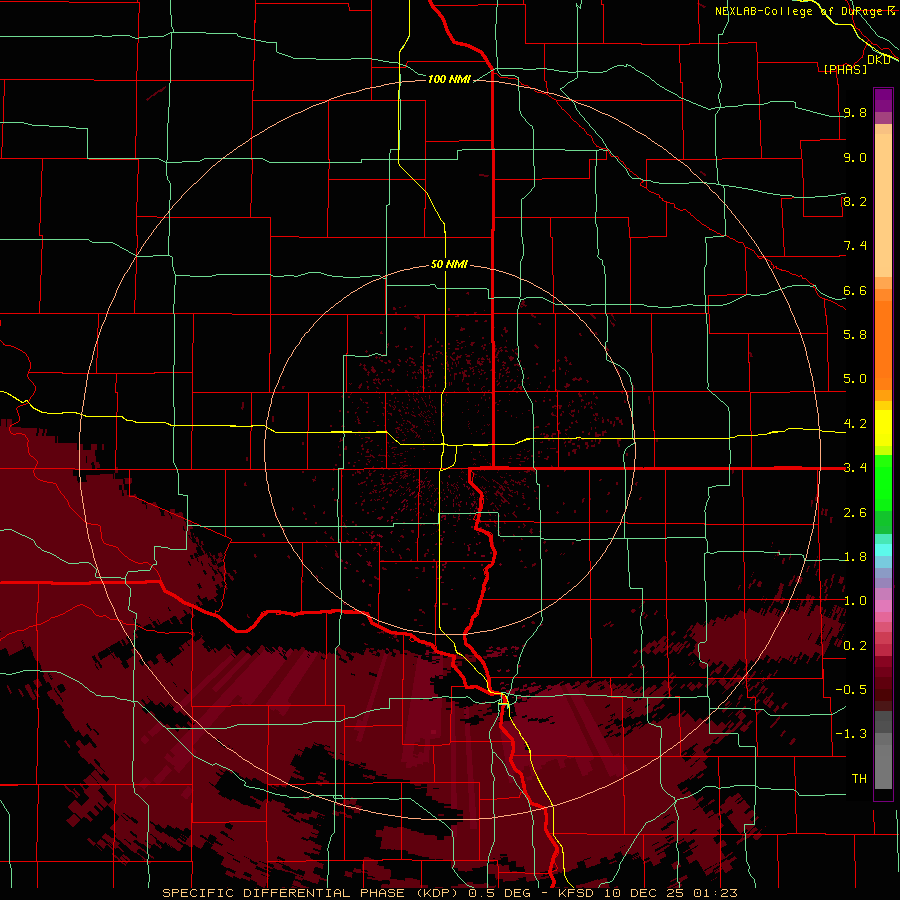This screenshot has width=900, height=900.
Task: Click the cyan band in color scale
Action: point(883,550)
